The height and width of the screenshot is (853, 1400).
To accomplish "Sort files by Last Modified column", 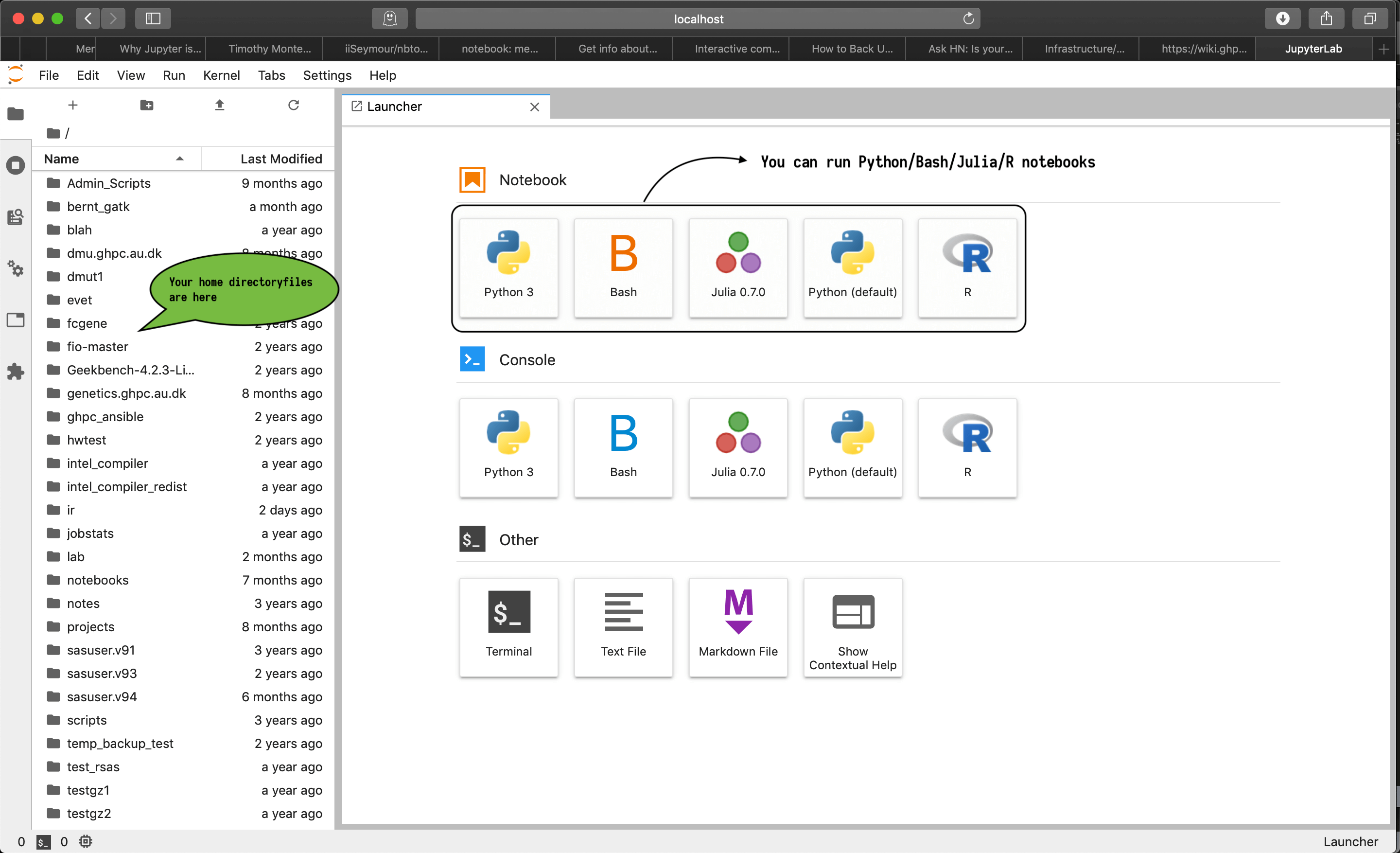I will [280, 159].
